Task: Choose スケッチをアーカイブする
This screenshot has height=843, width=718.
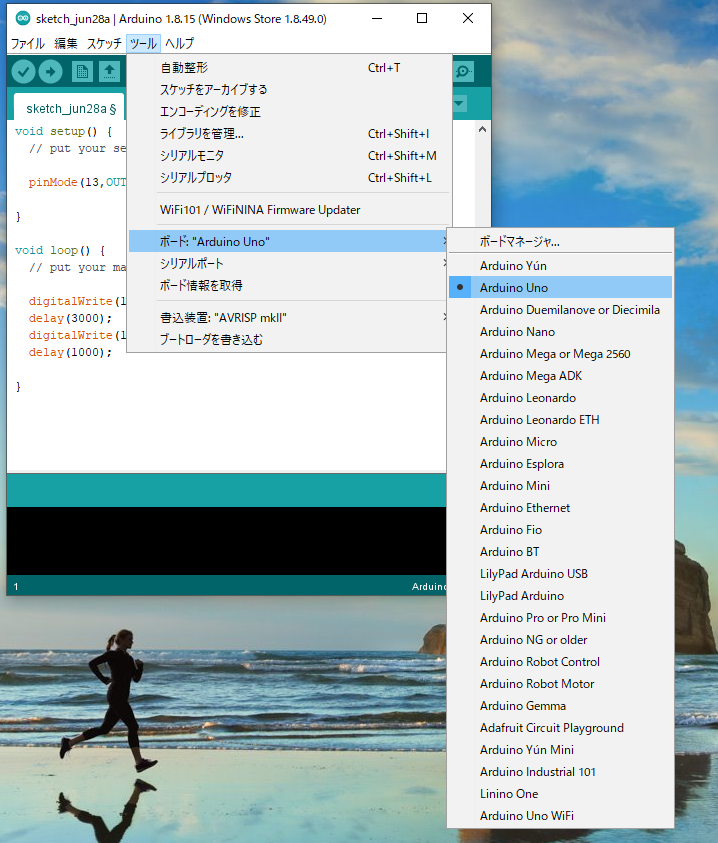Action: pos(289,90)
